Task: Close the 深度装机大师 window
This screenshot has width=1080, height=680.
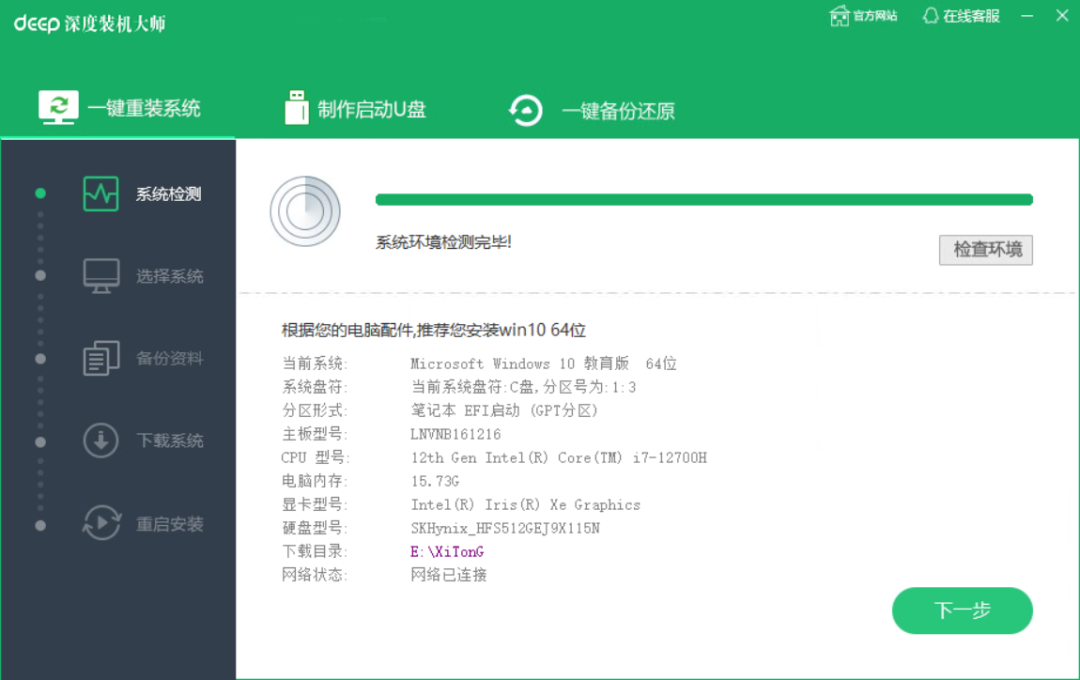Action: pos(1062,15)
